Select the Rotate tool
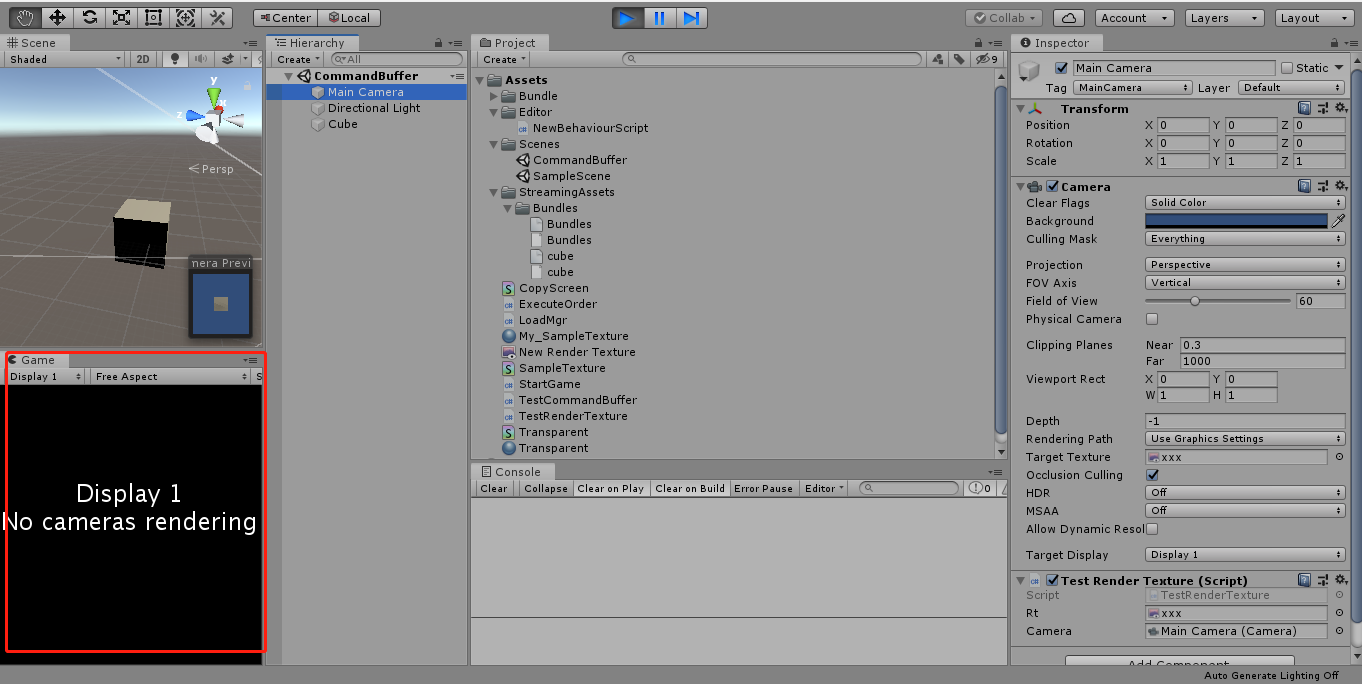Screen dimensions: 1362x684 point(89,17)
